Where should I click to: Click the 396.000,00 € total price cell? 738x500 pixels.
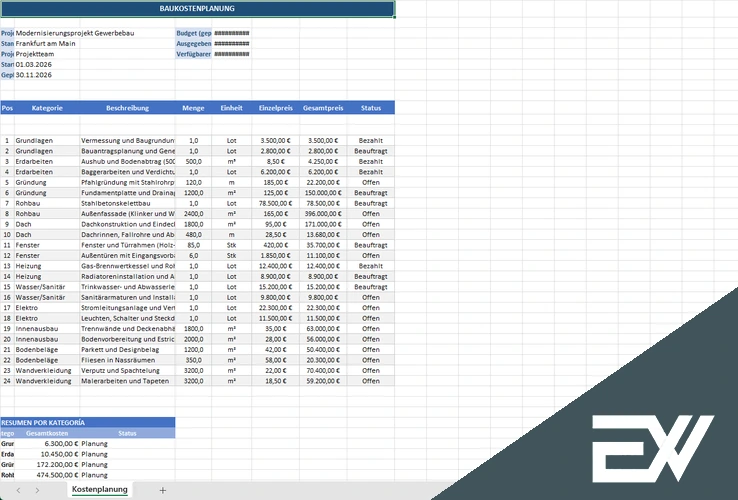click(323, 214)
